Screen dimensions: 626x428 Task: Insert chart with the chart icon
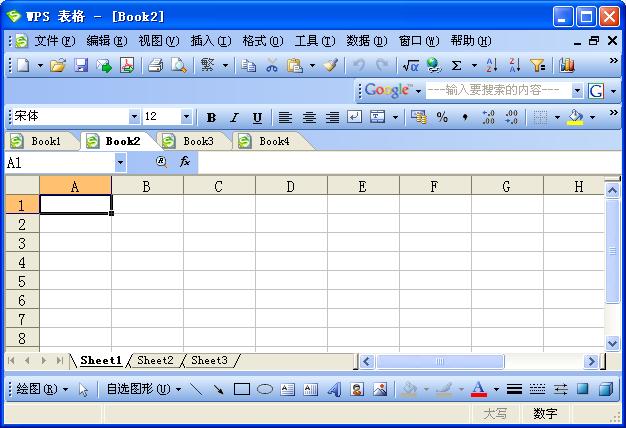point(567,65)
